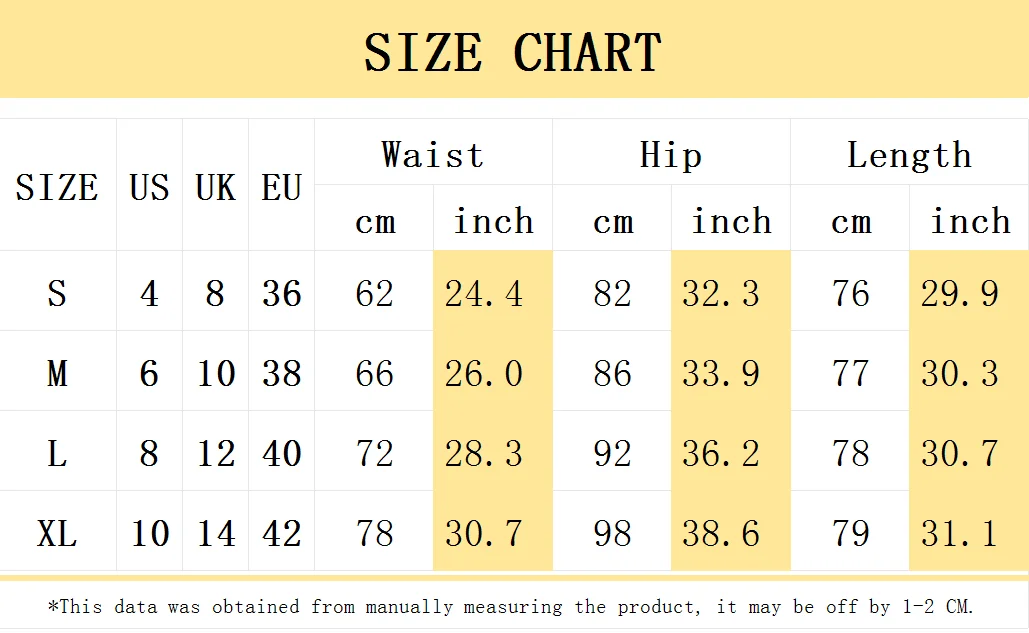Click the highlighted 24.4 waist inch cell
The width and height of the screenshot is (1029, 633).
tap(484, 293)
